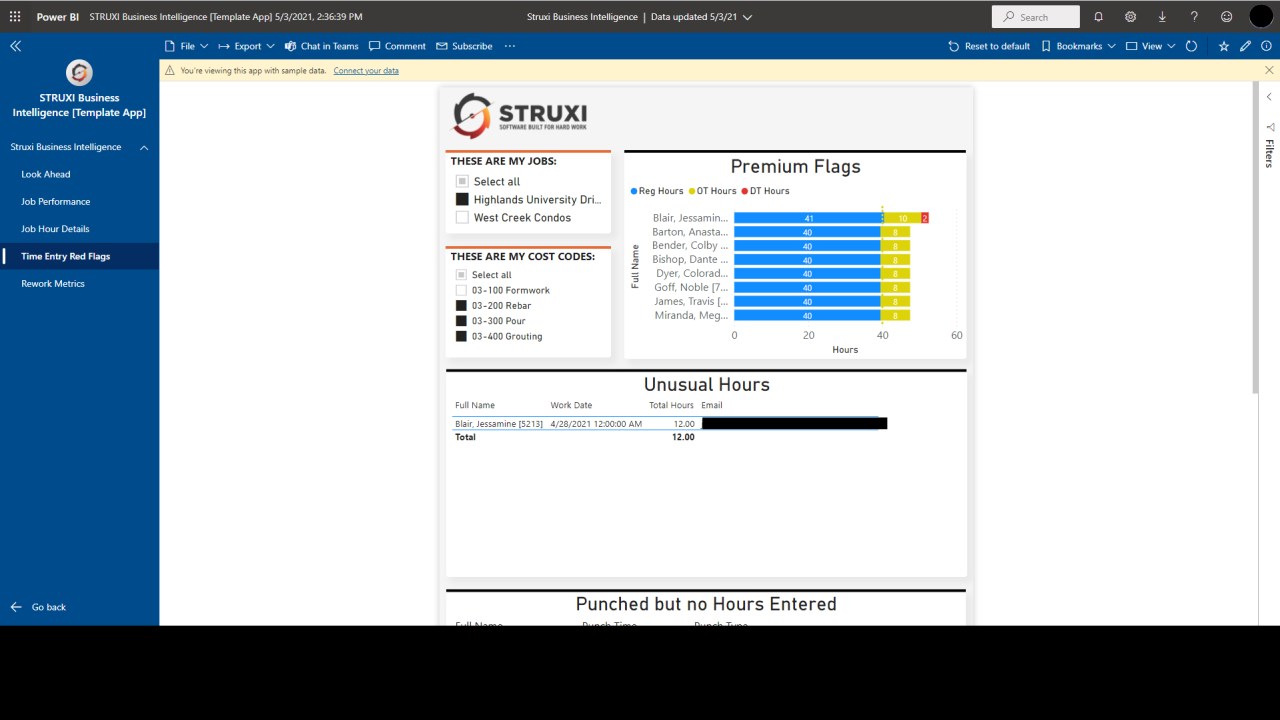Click the Chat in Teams button
This screenshot has height=720, width=1280.
[322, 46]
